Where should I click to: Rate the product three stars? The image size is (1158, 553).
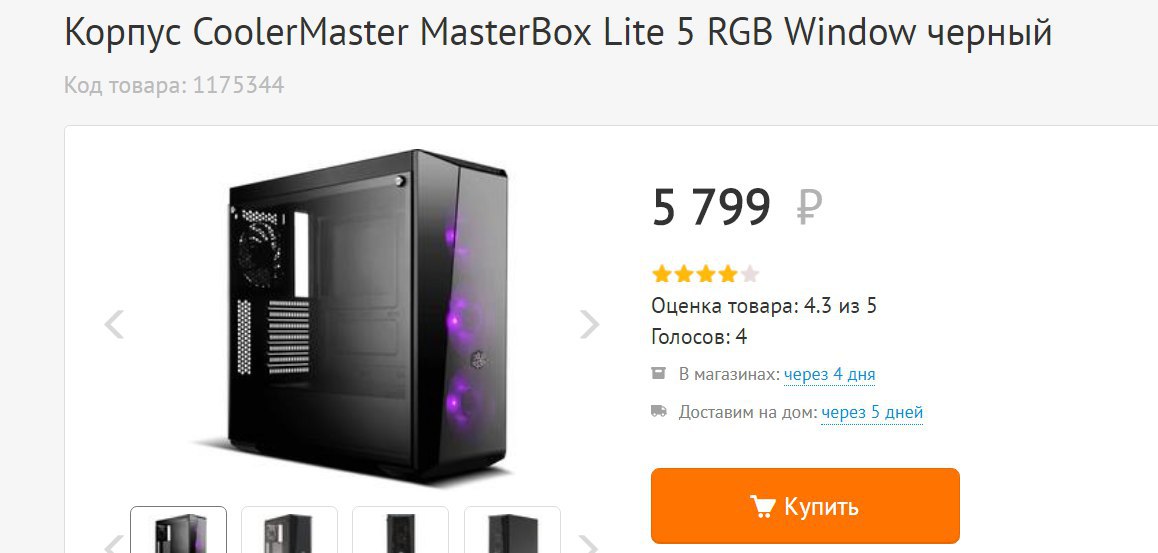coord(705,275)
